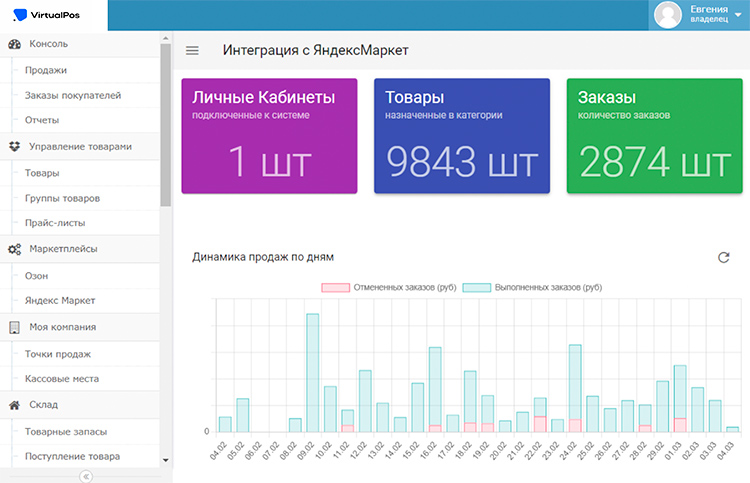Expand the Моя компания section
The image size is (750, 483).
79,327
